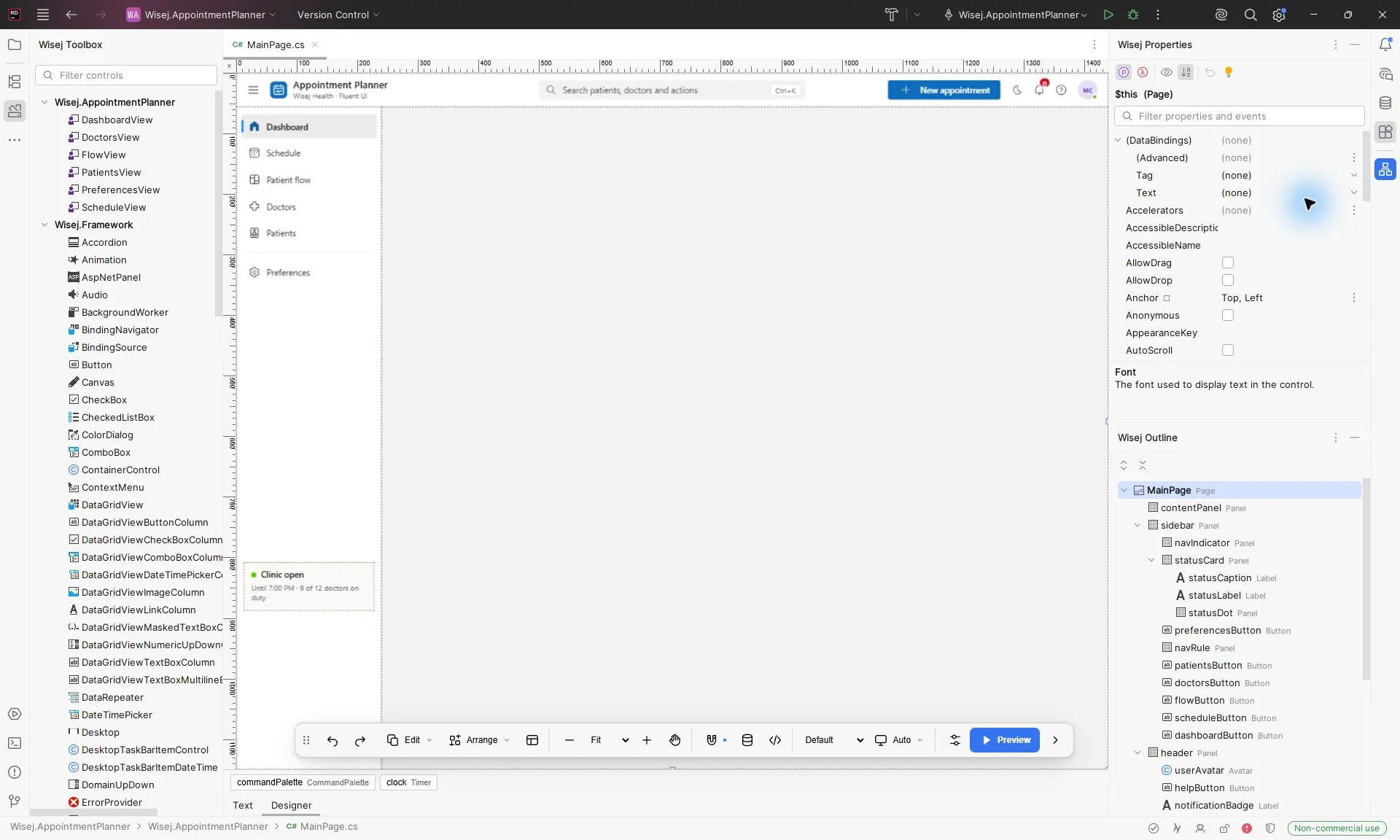The height and width of the screenshot is (840, 1400).
Task: Open the layout panel icon next to Arrange
Action: pos(532,740)
